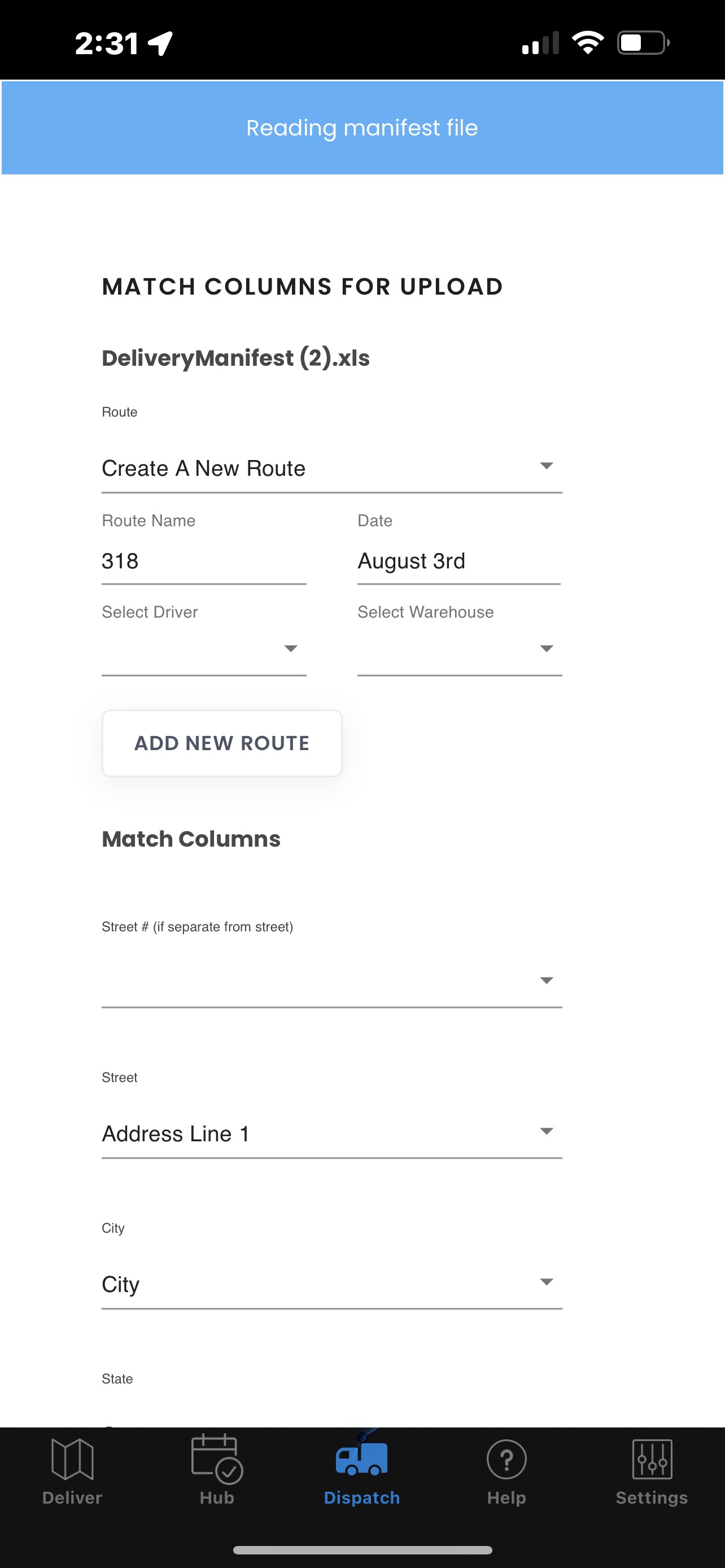Tap the battery status icon
This screenshot has height=1568, width=725.
click(644, 42)
